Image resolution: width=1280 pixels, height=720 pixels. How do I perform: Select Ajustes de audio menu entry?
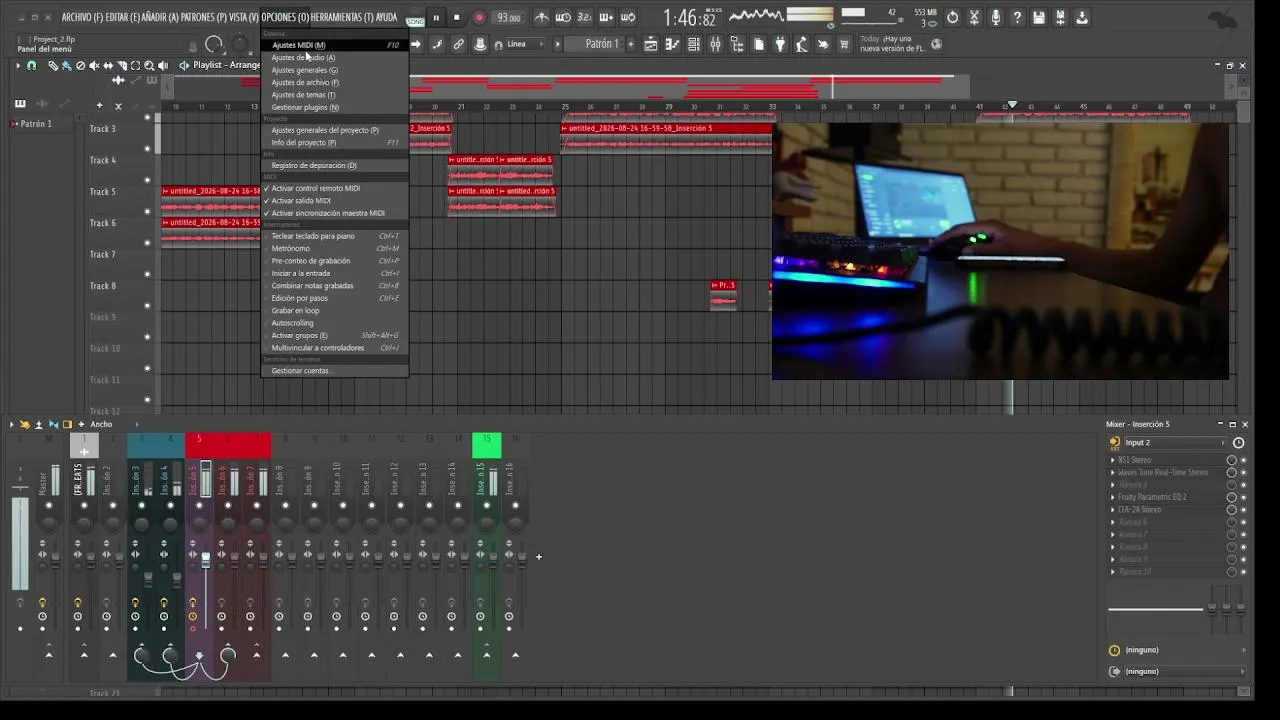(x=335, y=57)
